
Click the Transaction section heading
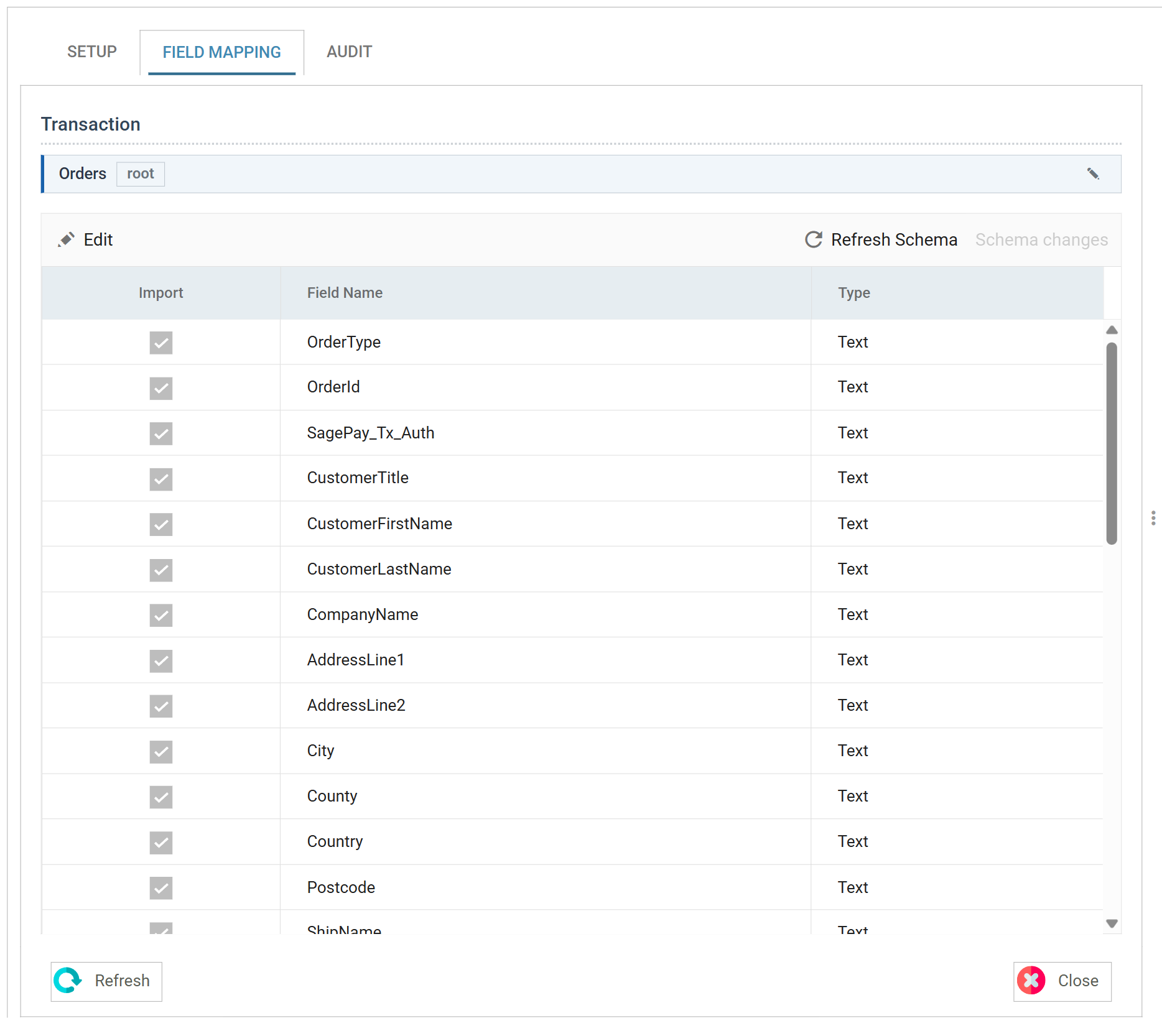(91, 124)
